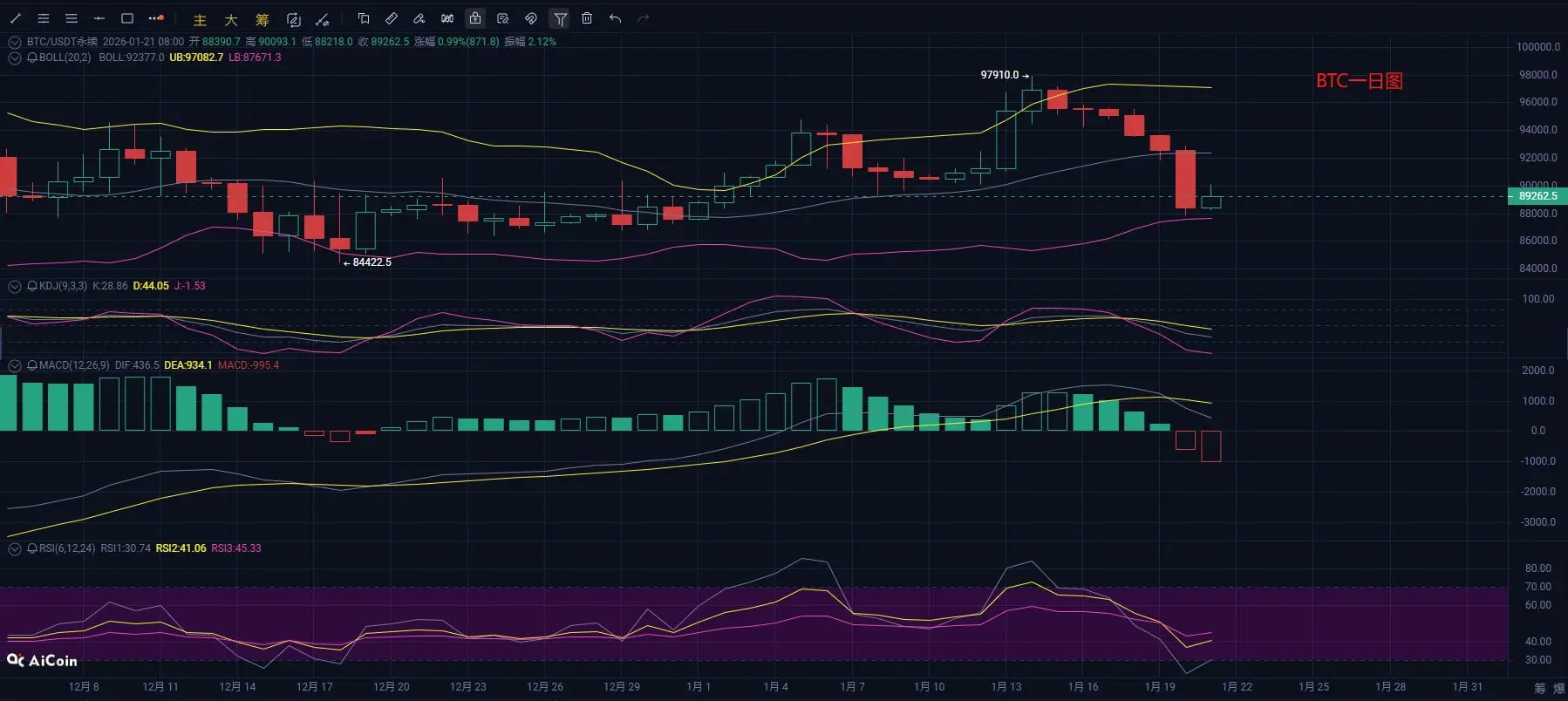This screenshot has width=1568, height=701.
Task: Click the current price tag 89262.5
Action: [x=1537, y=196]
